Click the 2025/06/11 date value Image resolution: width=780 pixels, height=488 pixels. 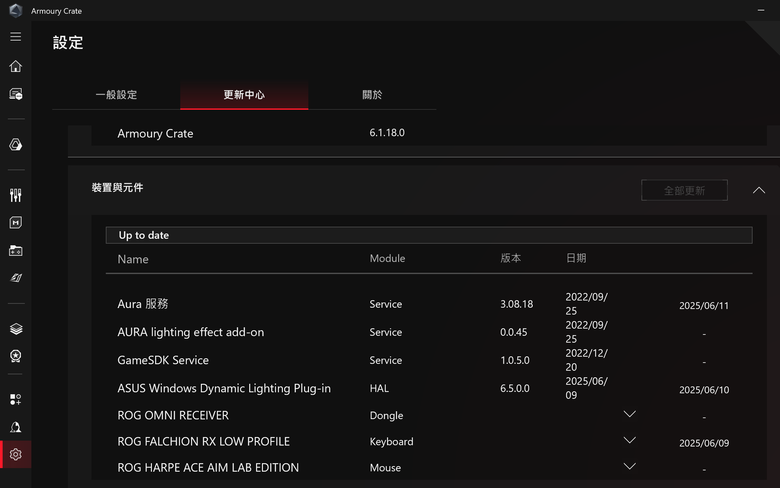coord(704,306)
